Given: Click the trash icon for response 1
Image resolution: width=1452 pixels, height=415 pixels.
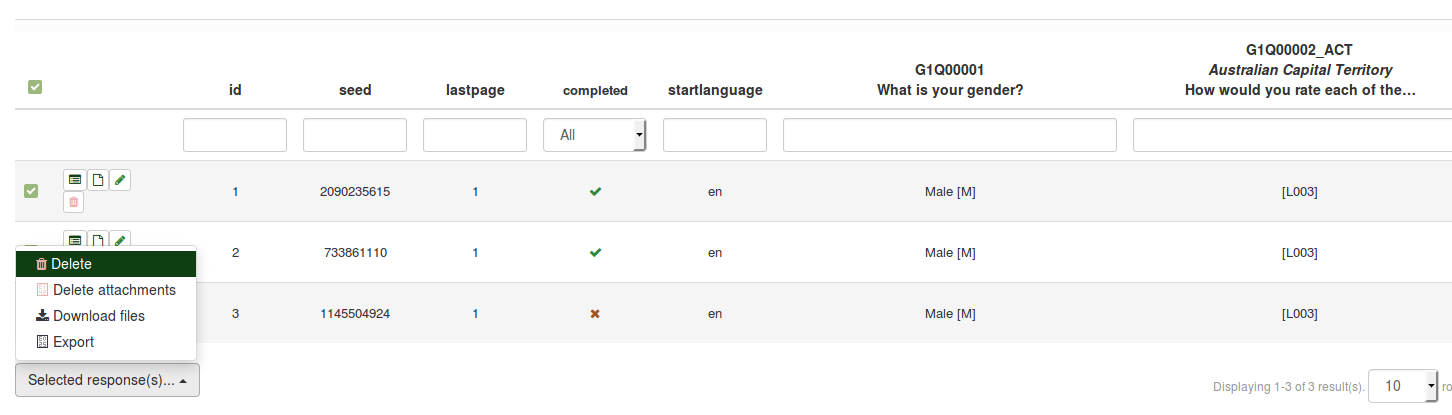Looking at the screenshot, I should tap(74, 203).
